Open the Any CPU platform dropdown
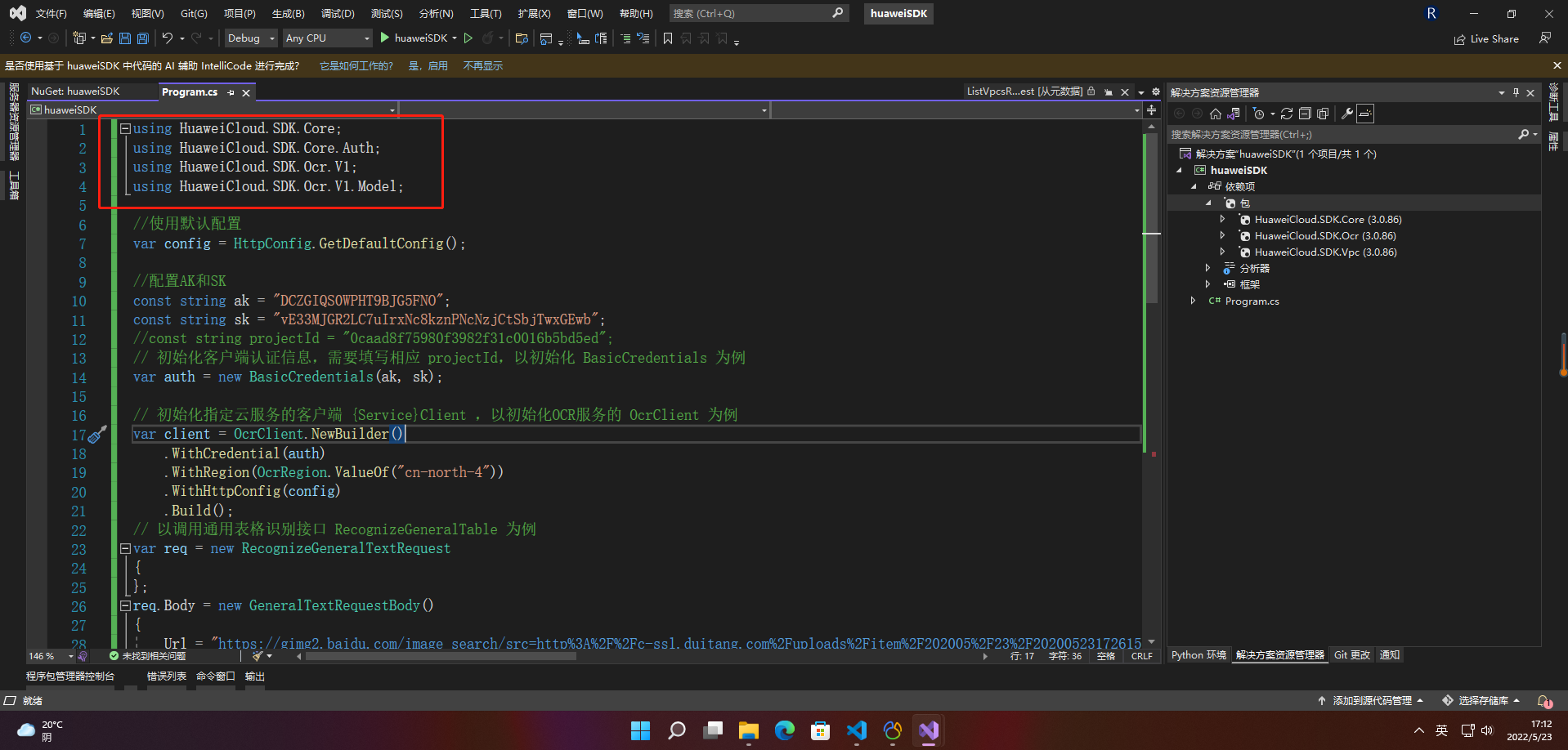 click(x=327, y=38)
